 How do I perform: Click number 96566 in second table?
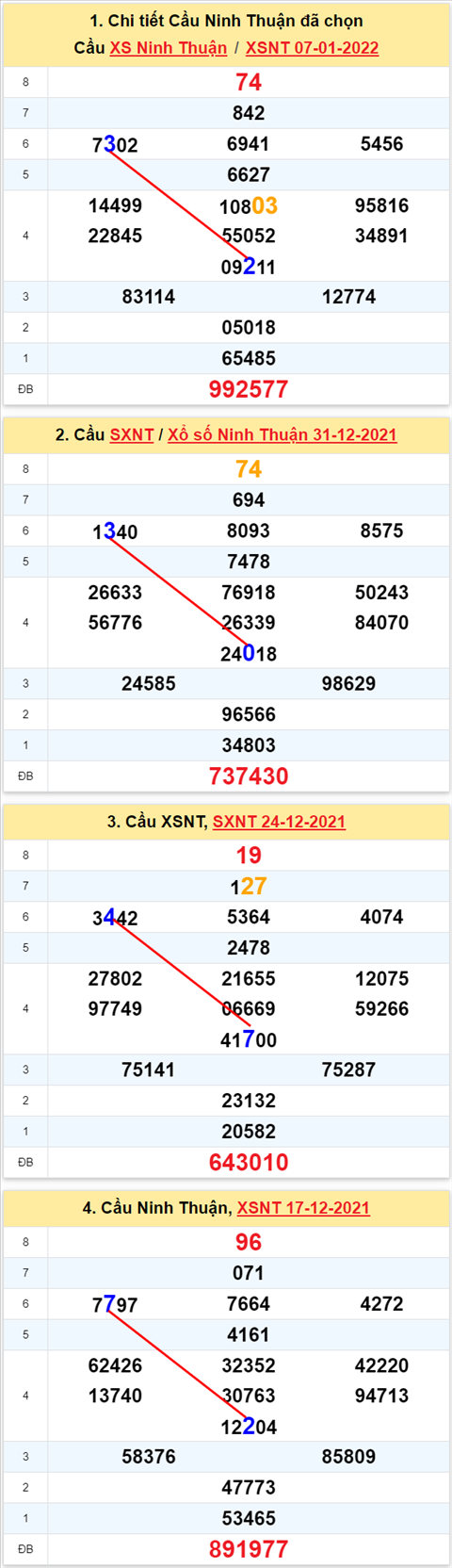[x=249, y=714]
